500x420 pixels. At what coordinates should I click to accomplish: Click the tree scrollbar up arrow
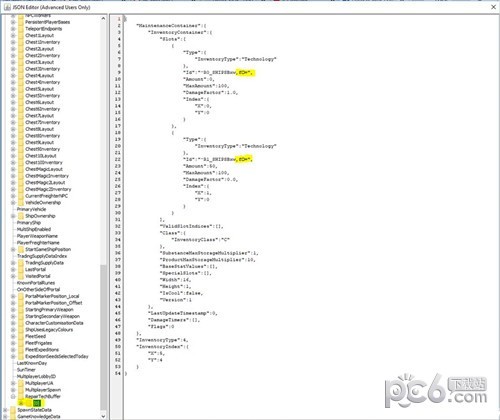click(x=103, y=19)
